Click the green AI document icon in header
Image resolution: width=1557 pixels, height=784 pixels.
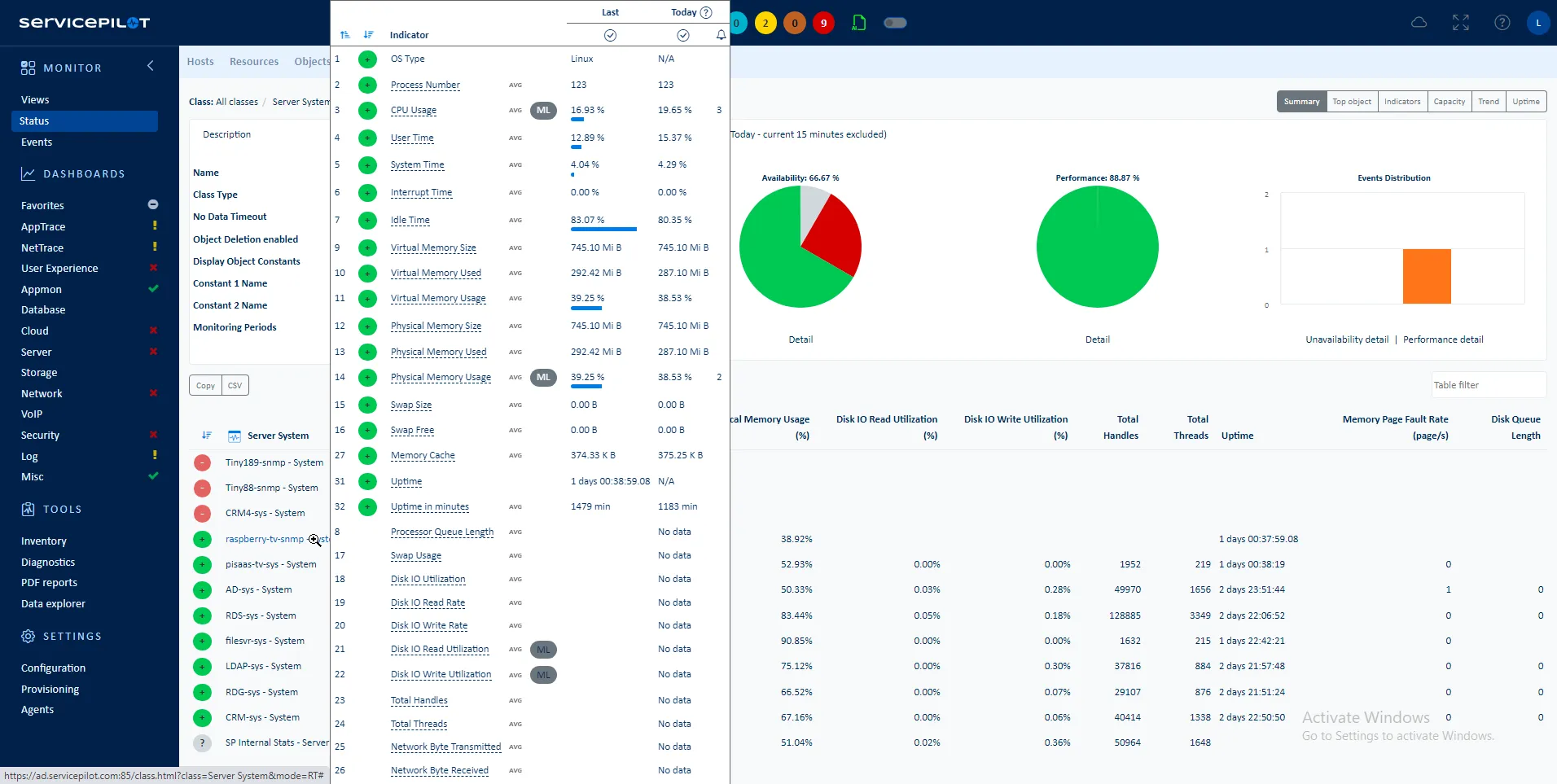tap(858, 23)
